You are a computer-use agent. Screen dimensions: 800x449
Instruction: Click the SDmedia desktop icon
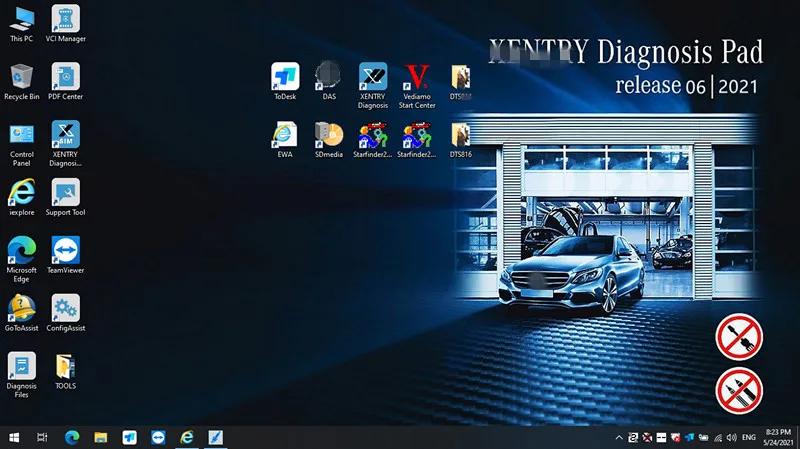pyautogui.click(x=329, y=139)
